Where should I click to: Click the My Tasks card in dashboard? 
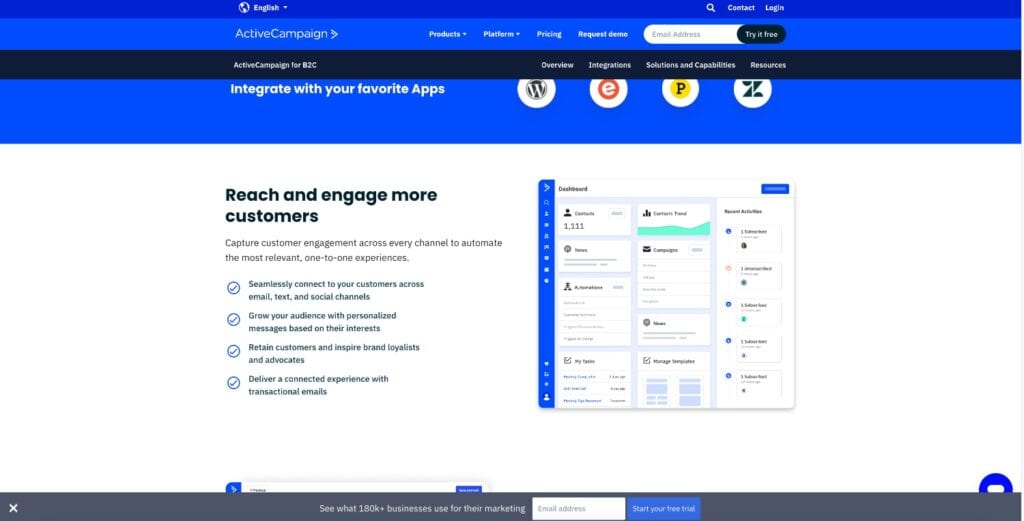(594, 380)
